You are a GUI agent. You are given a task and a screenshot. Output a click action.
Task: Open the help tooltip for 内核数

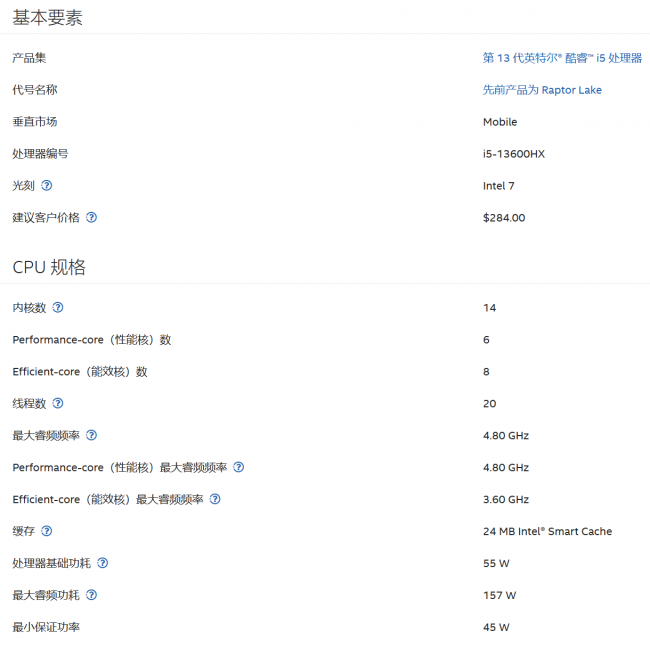[x=58, y=307]
